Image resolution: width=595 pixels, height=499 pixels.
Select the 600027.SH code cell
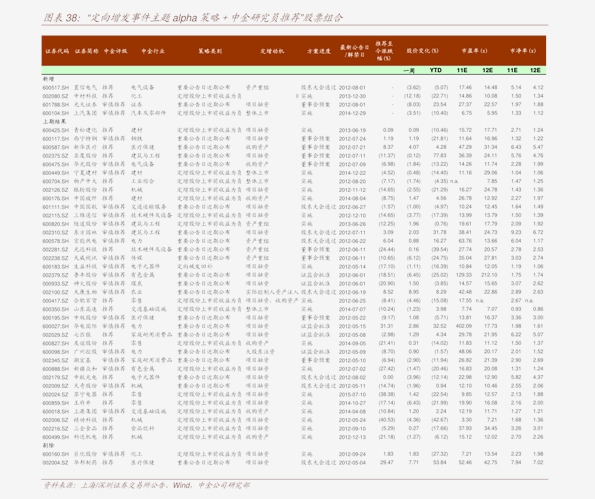[56, 326]
